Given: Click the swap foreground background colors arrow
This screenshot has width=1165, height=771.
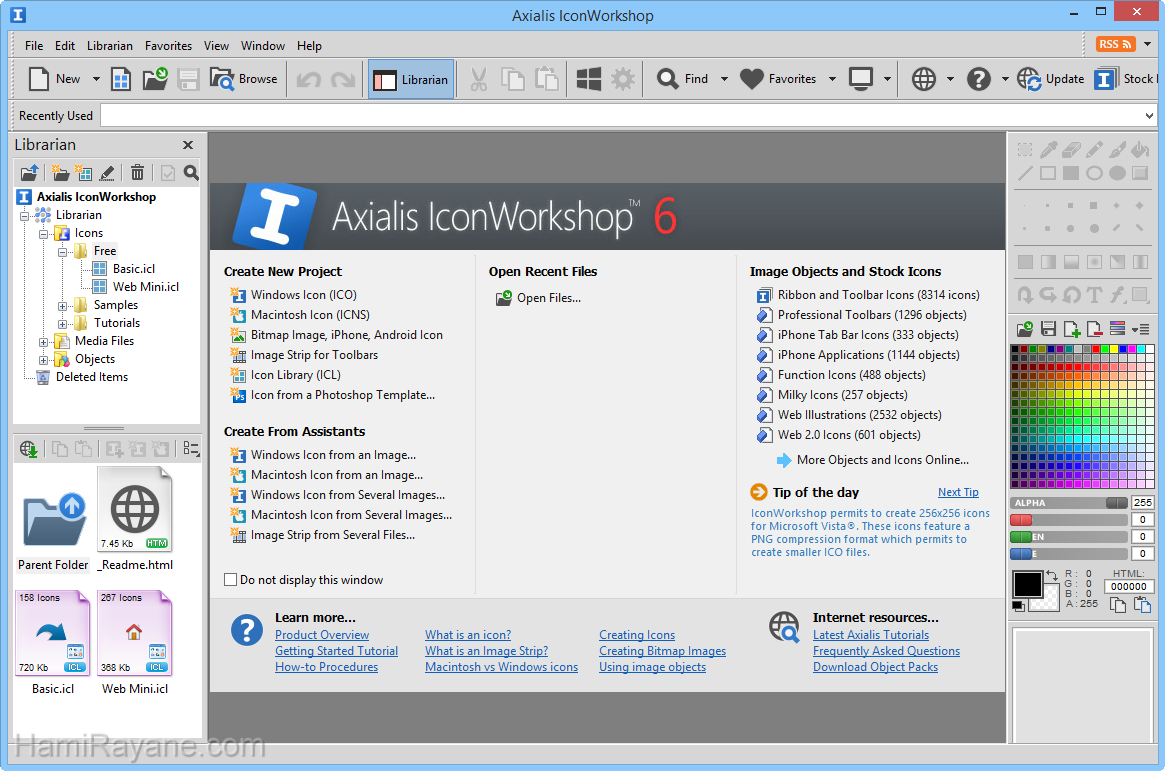Looking at the screenshot, I should coord(1051,575).
